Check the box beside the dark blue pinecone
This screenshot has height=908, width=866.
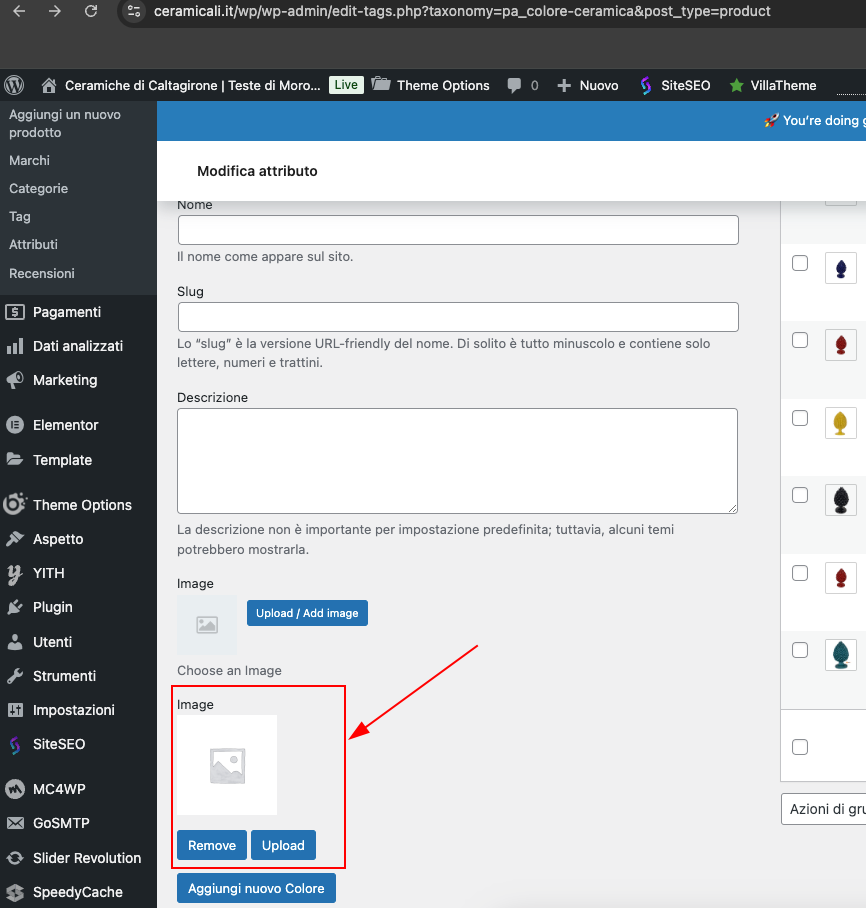click(x=800, y=263)
